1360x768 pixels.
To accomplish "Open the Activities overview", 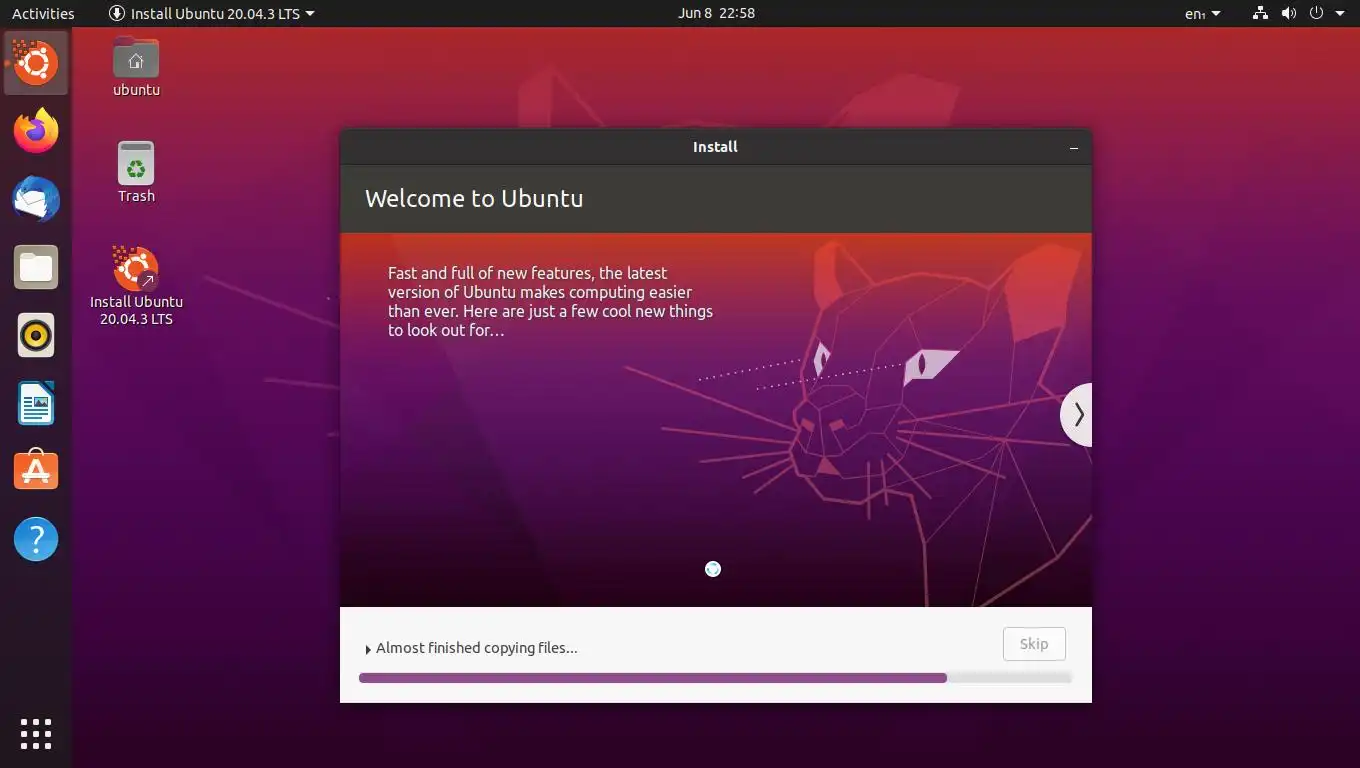I will coord(43,13).
